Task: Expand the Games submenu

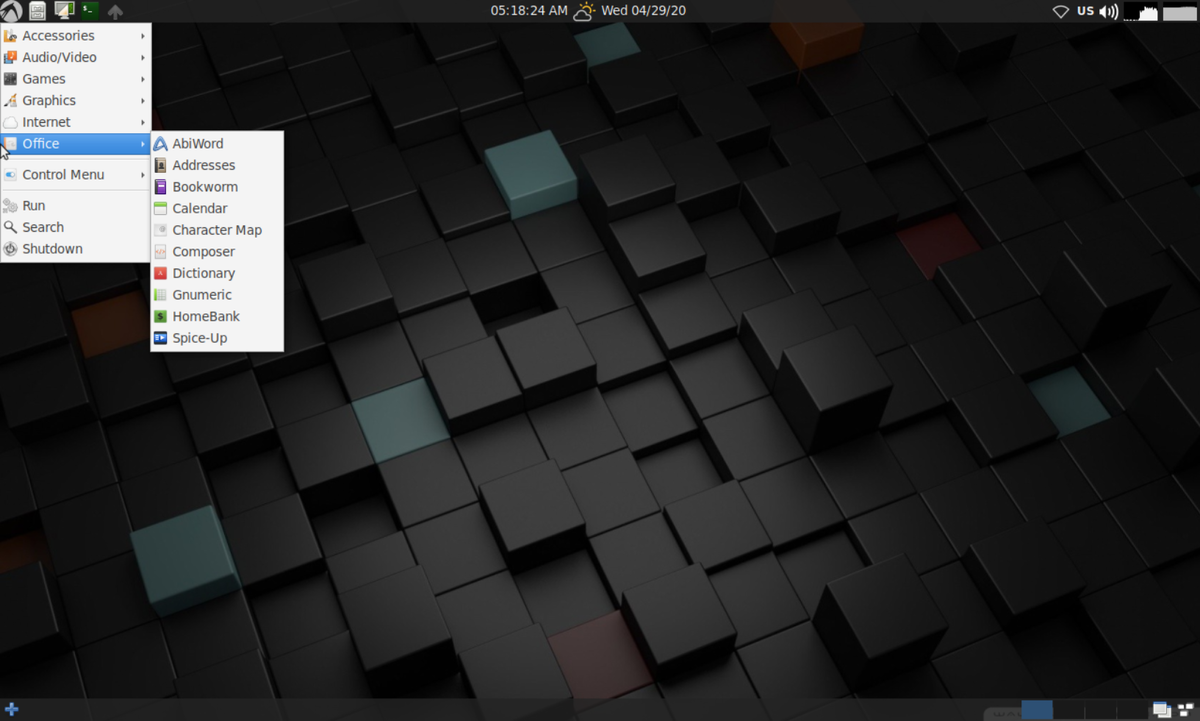Action: (76, 79)
